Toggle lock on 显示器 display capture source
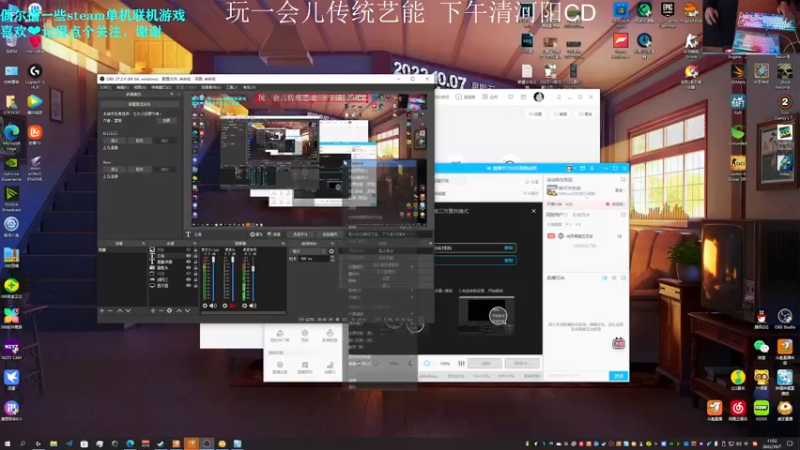The width and height of the screenshot is (800, 450). pyautogui.click(x=195, y=285)
